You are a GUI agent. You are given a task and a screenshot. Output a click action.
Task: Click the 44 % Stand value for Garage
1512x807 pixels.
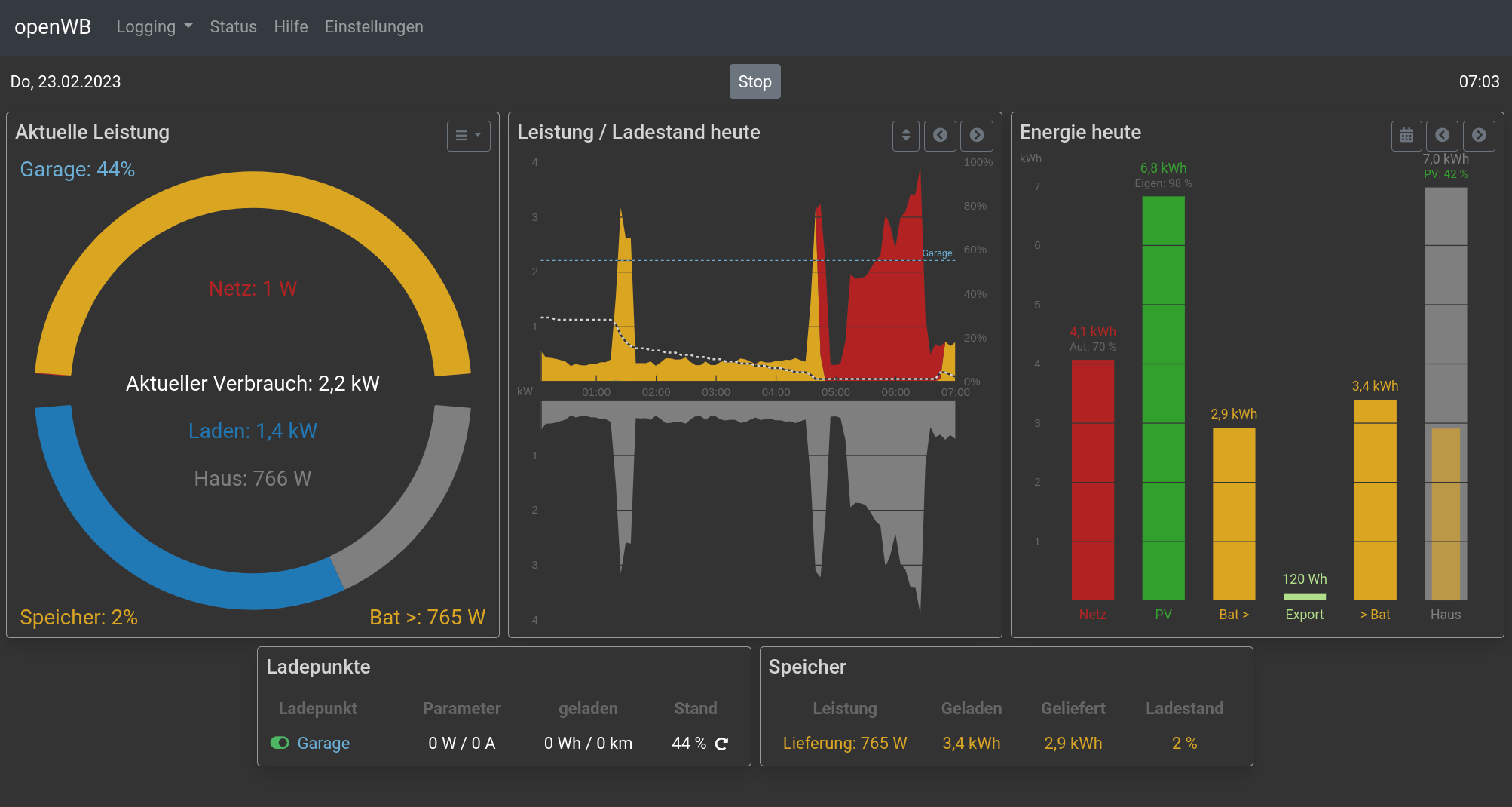[x=689, y=744]
